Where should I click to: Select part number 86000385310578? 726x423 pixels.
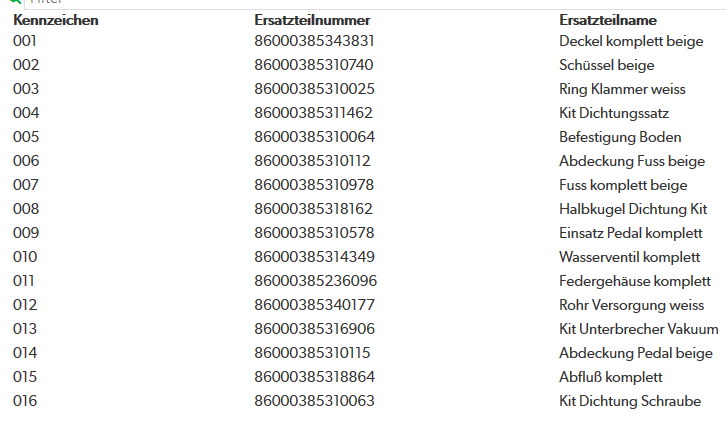click(314, 233)
